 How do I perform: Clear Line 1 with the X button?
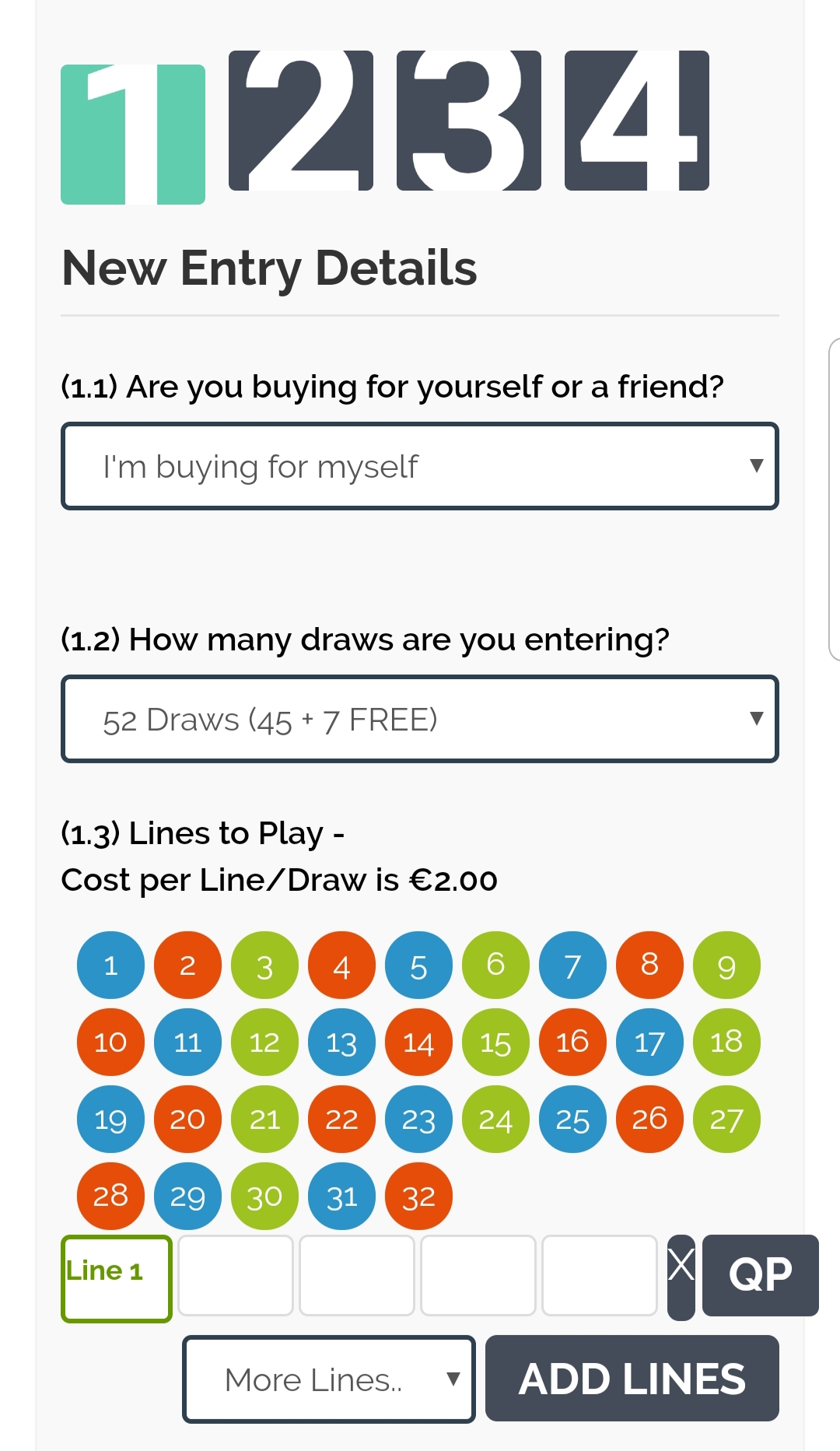click(x=681, y=1277)
